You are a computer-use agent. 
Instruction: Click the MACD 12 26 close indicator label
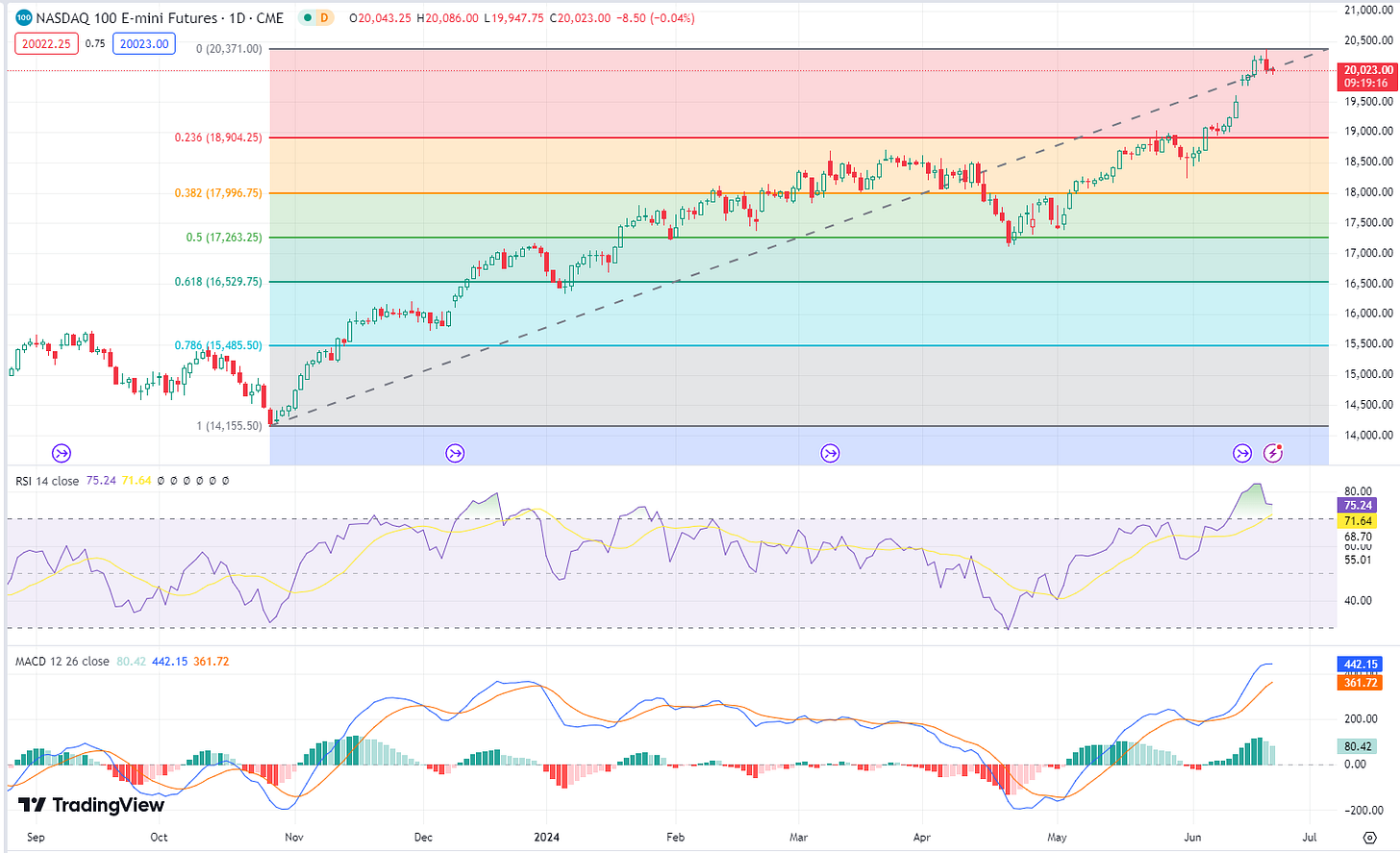pos(62,662)
